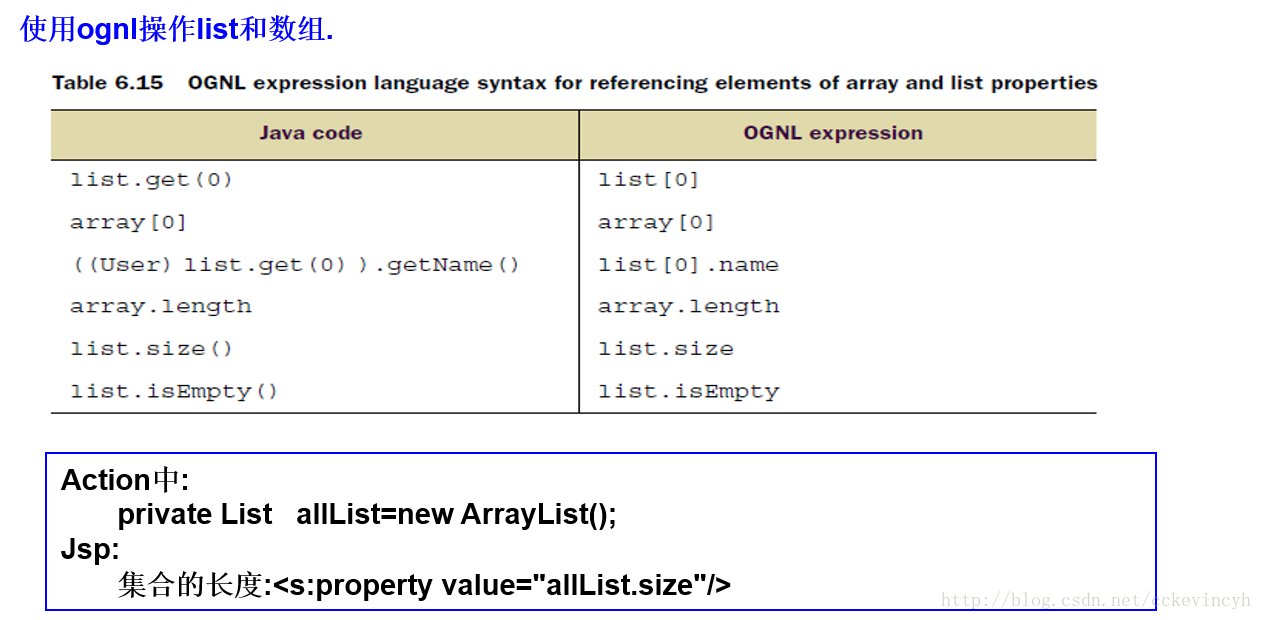
Task: Click the list[0].name OGNL expression
Action: point(688,265)
